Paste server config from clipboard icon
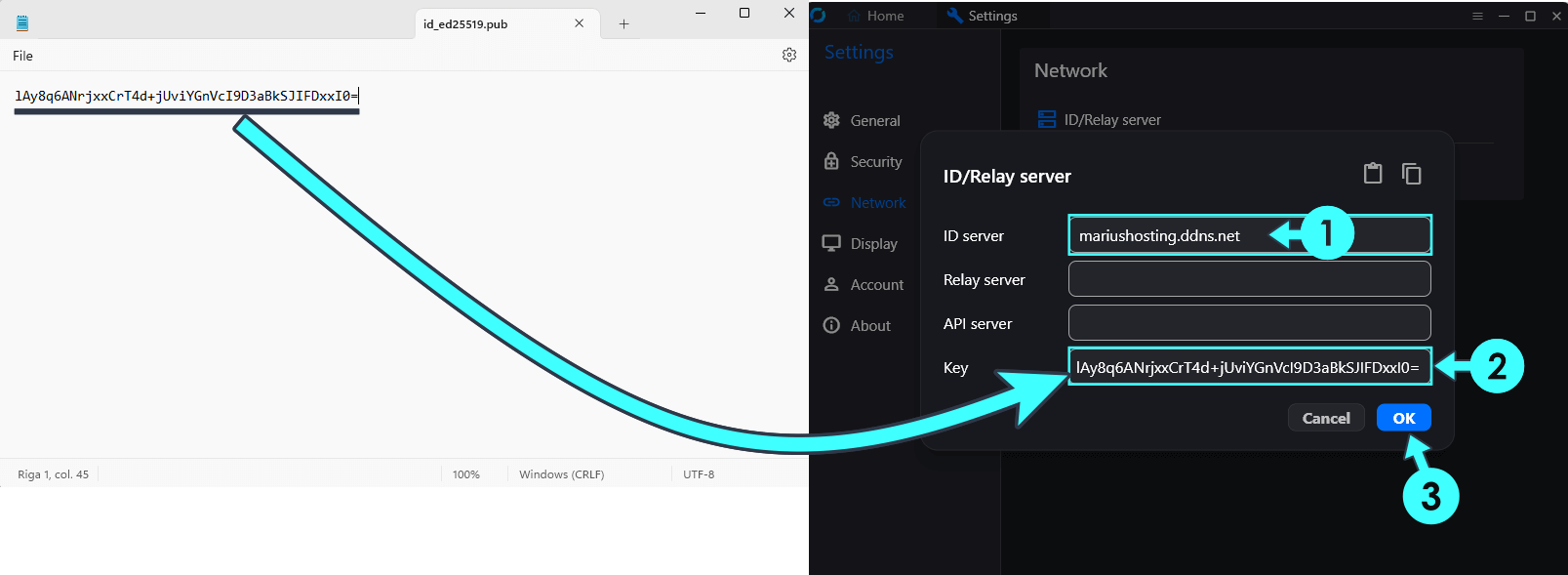This screenshot has width=1568, height=575. 1373,174
